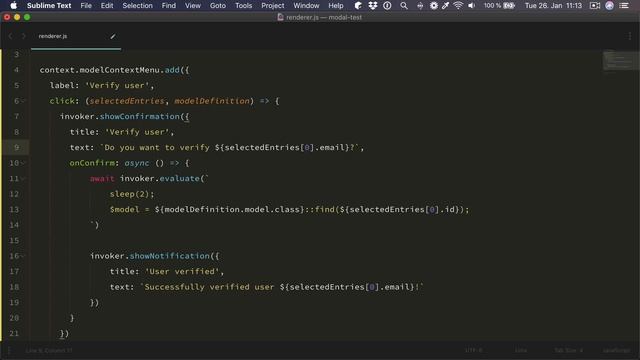Click the circled 1Password-style menu bar icon
The image size is (640, 360).
[387, 6]
